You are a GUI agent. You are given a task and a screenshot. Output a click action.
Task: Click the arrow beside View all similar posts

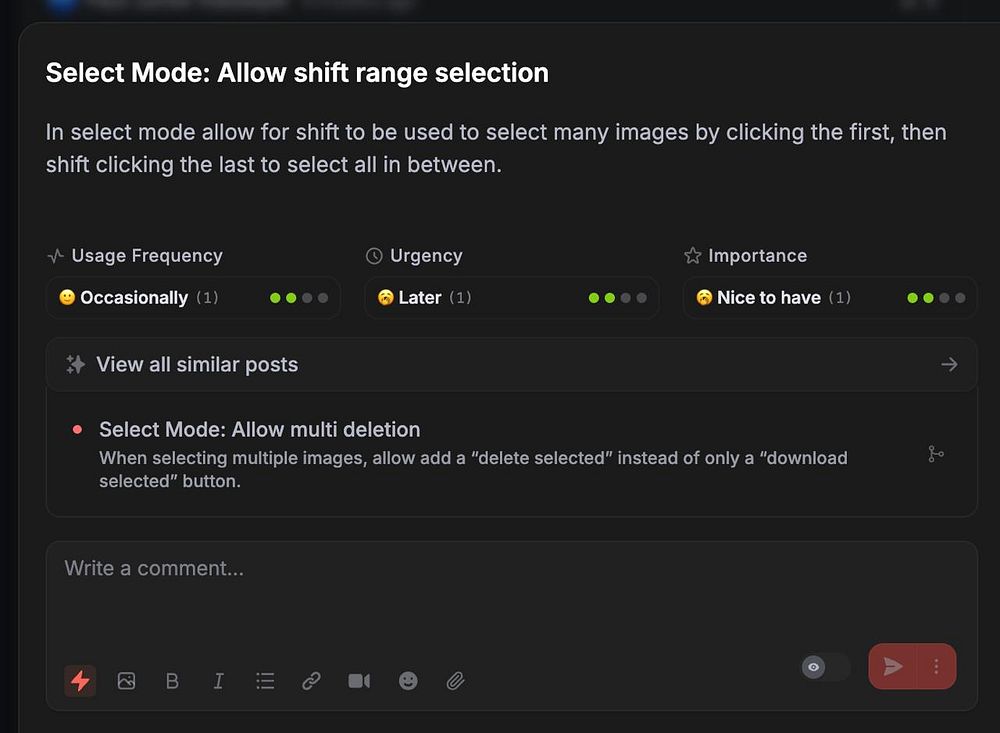pos(949,365)
